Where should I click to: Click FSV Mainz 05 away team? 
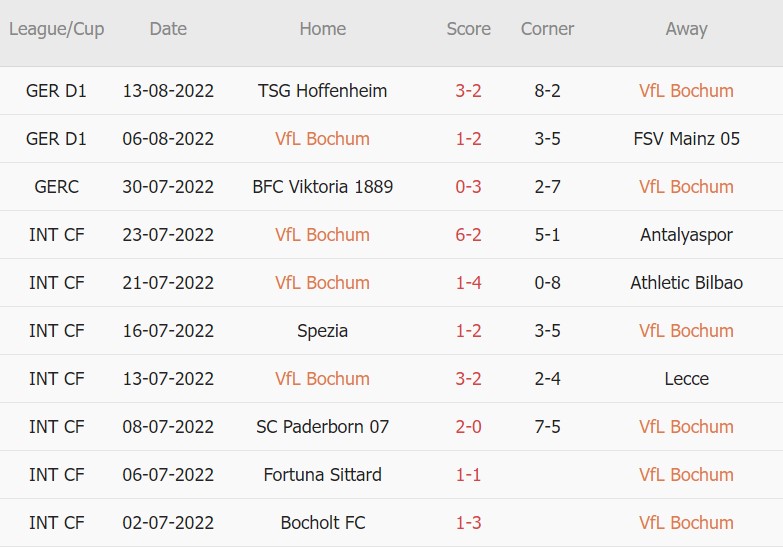pos(686,139)
